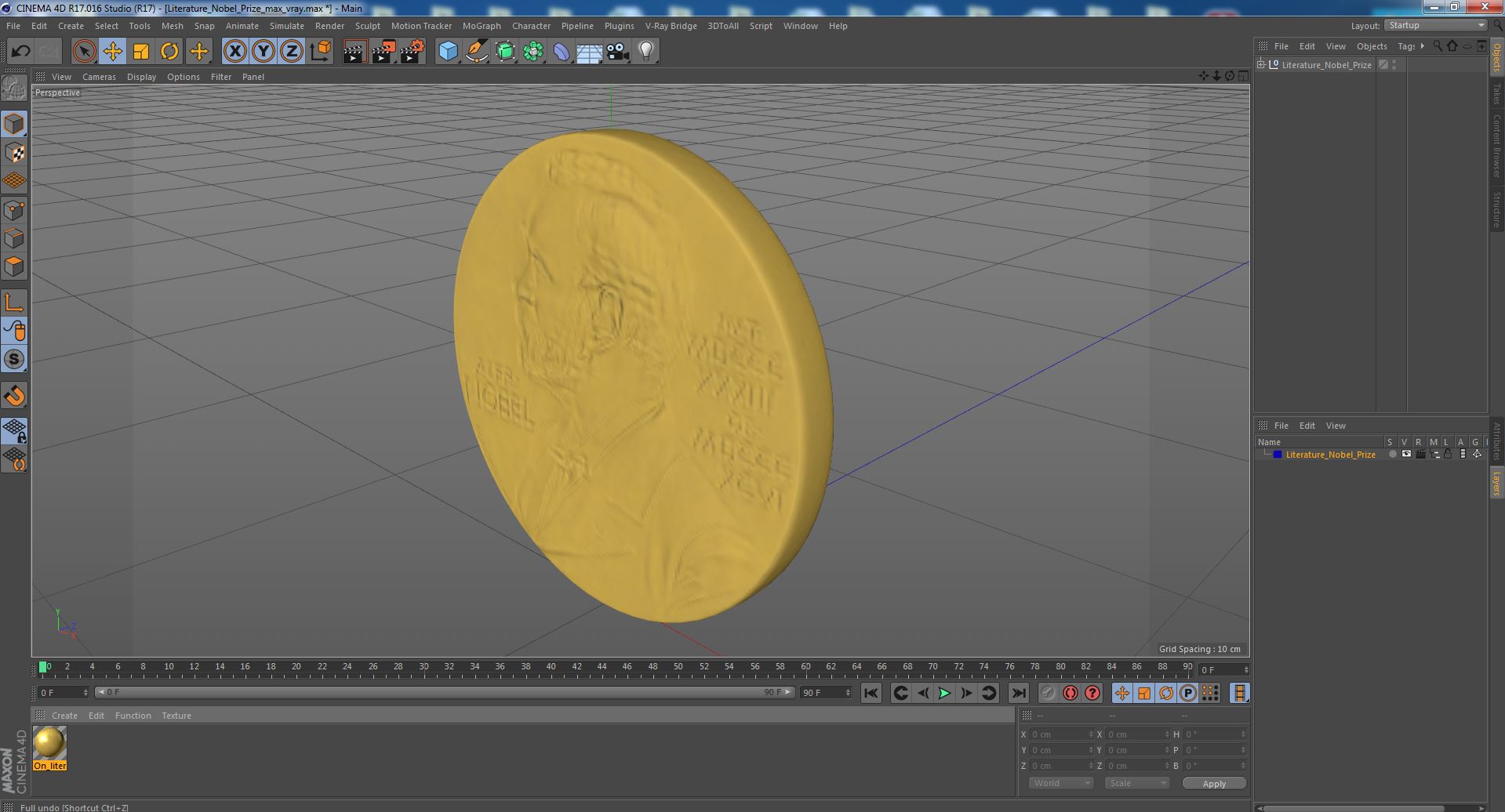Screen dimensions: 1505x812
Task: Activate the Rotate tool
Action: tap(169, 52)
